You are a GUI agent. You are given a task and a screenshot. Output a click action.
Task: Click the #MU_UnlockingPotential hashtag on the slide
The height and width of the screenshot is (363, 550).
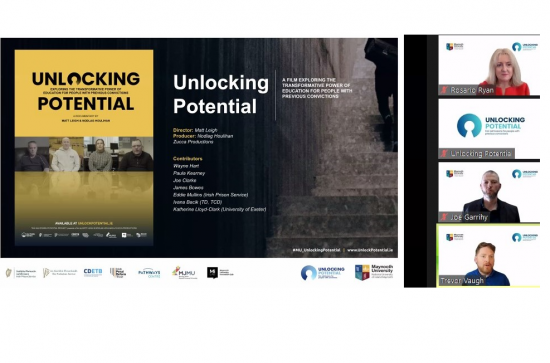pyautogui.click(x=316, y=250)
